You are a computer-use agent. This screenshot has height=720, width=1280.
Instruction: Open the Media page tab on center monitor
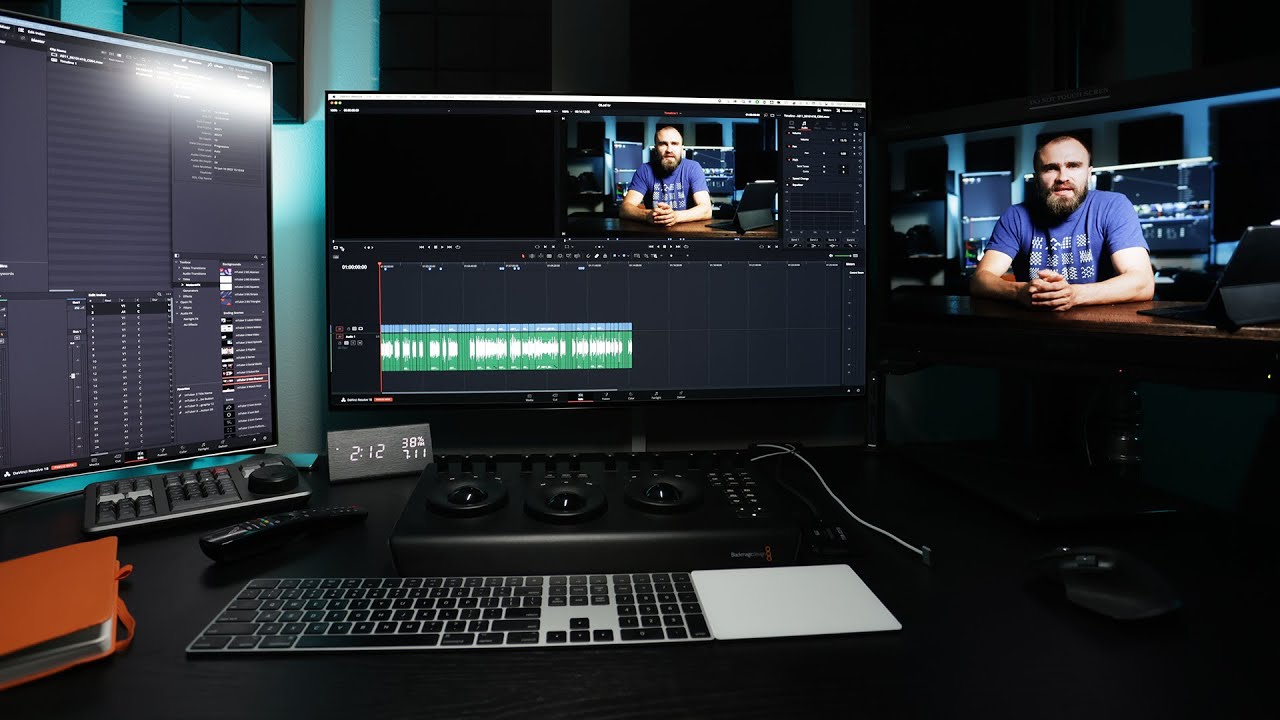click(x=530, y=398)
